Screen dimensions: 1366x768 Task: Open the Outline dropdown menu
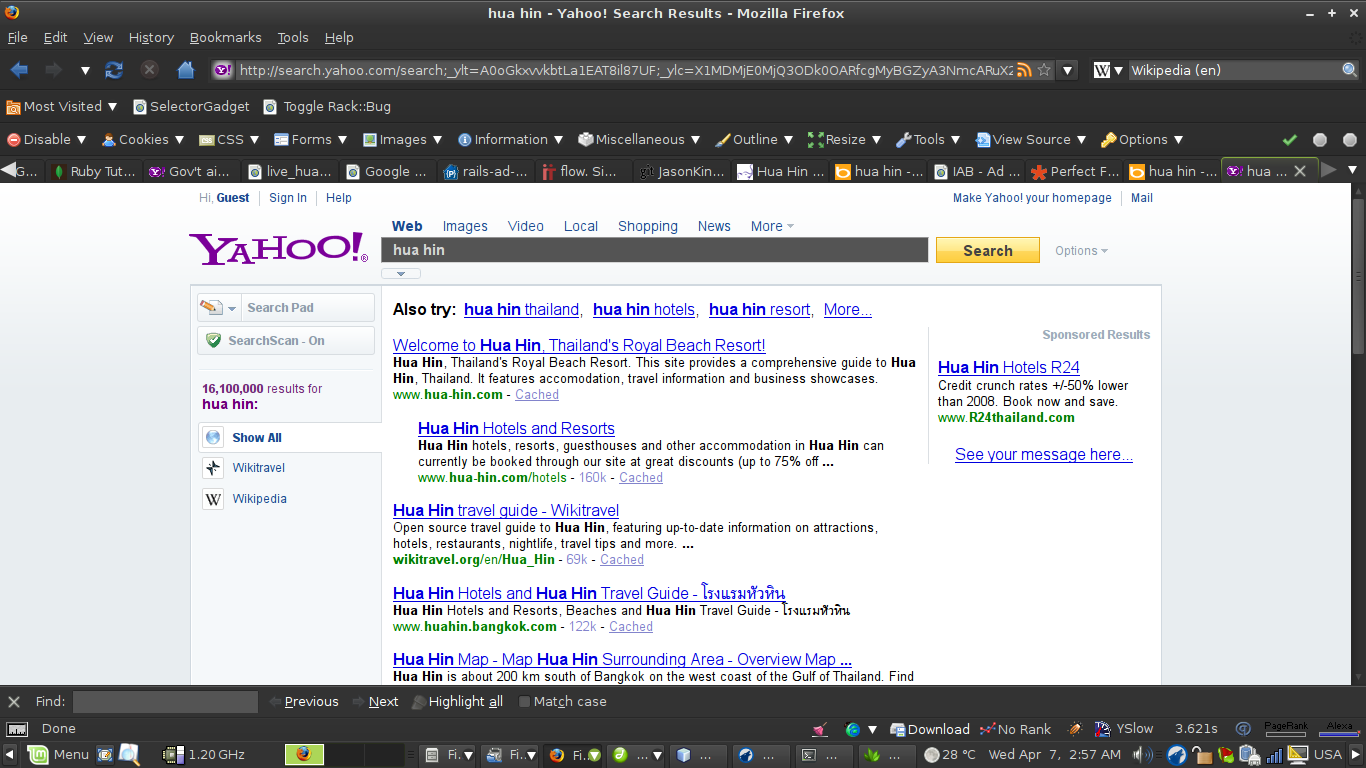click(x=754, y=140)
